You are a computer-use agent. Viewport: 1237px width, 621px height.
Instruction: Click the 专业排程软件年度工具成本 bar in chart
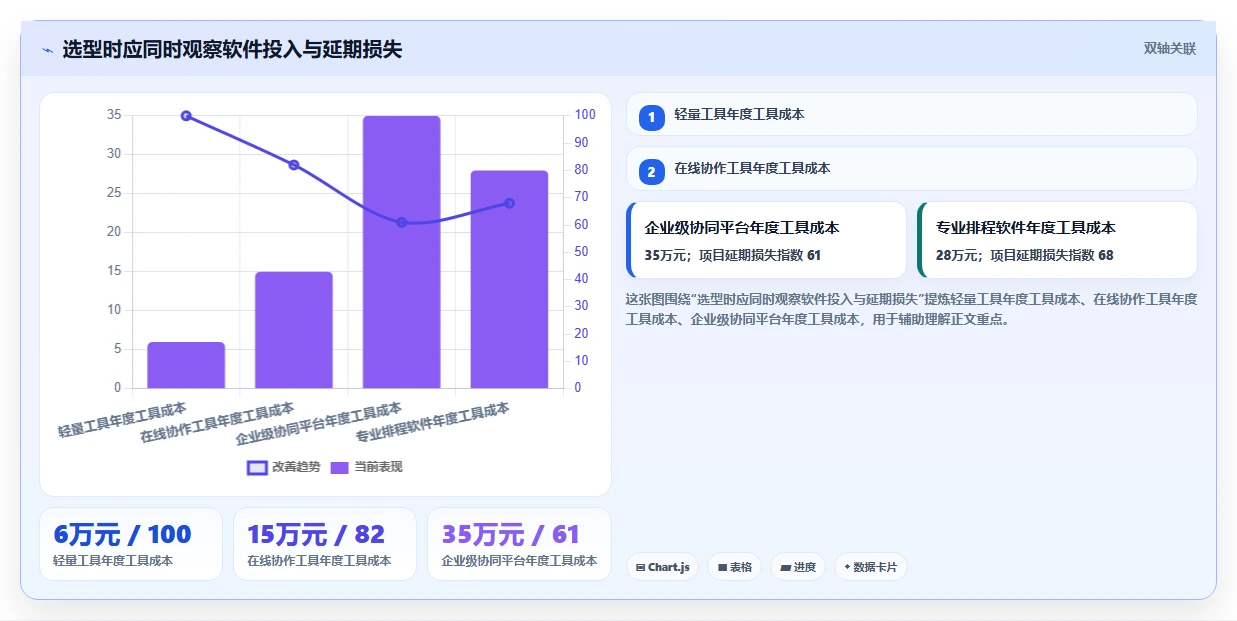point(509,279)
